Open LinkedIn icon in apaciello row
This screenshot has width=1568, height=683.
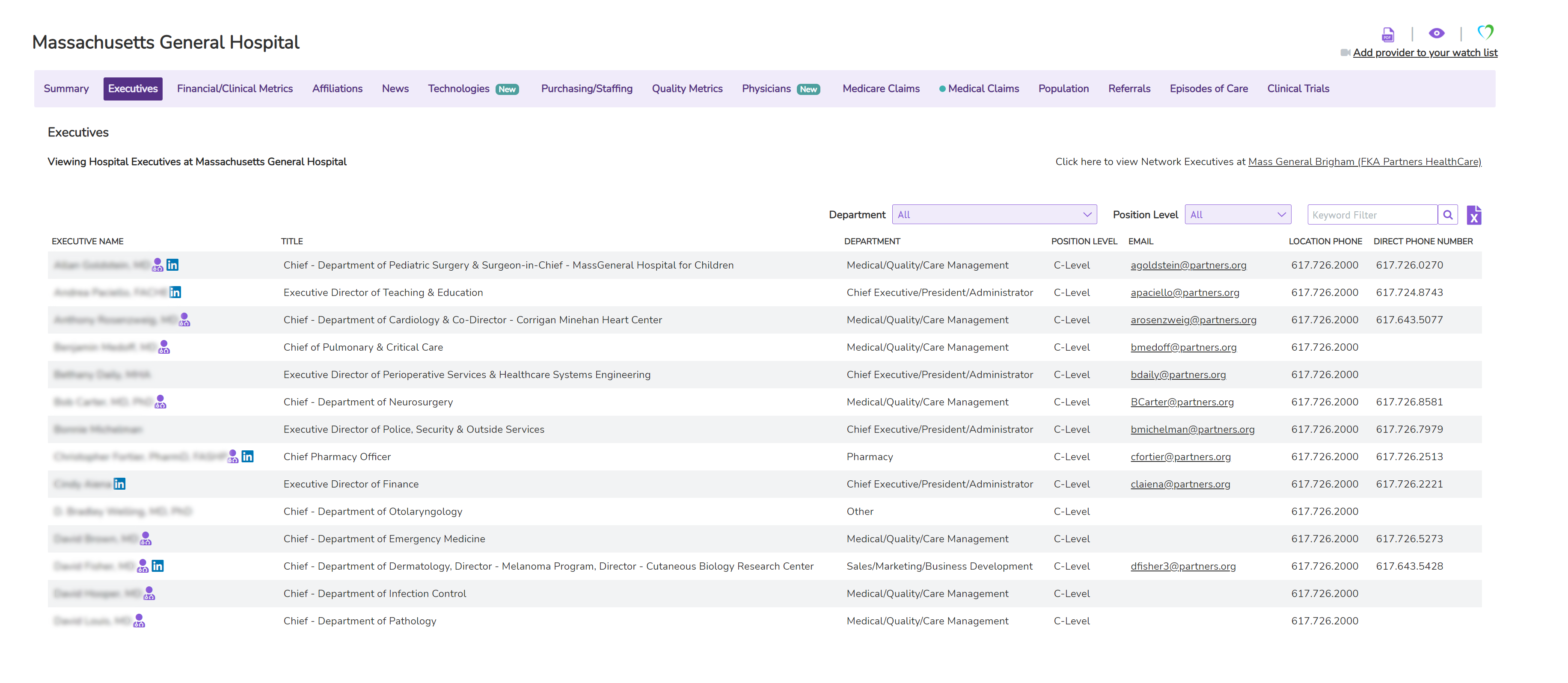click(175, 292)
